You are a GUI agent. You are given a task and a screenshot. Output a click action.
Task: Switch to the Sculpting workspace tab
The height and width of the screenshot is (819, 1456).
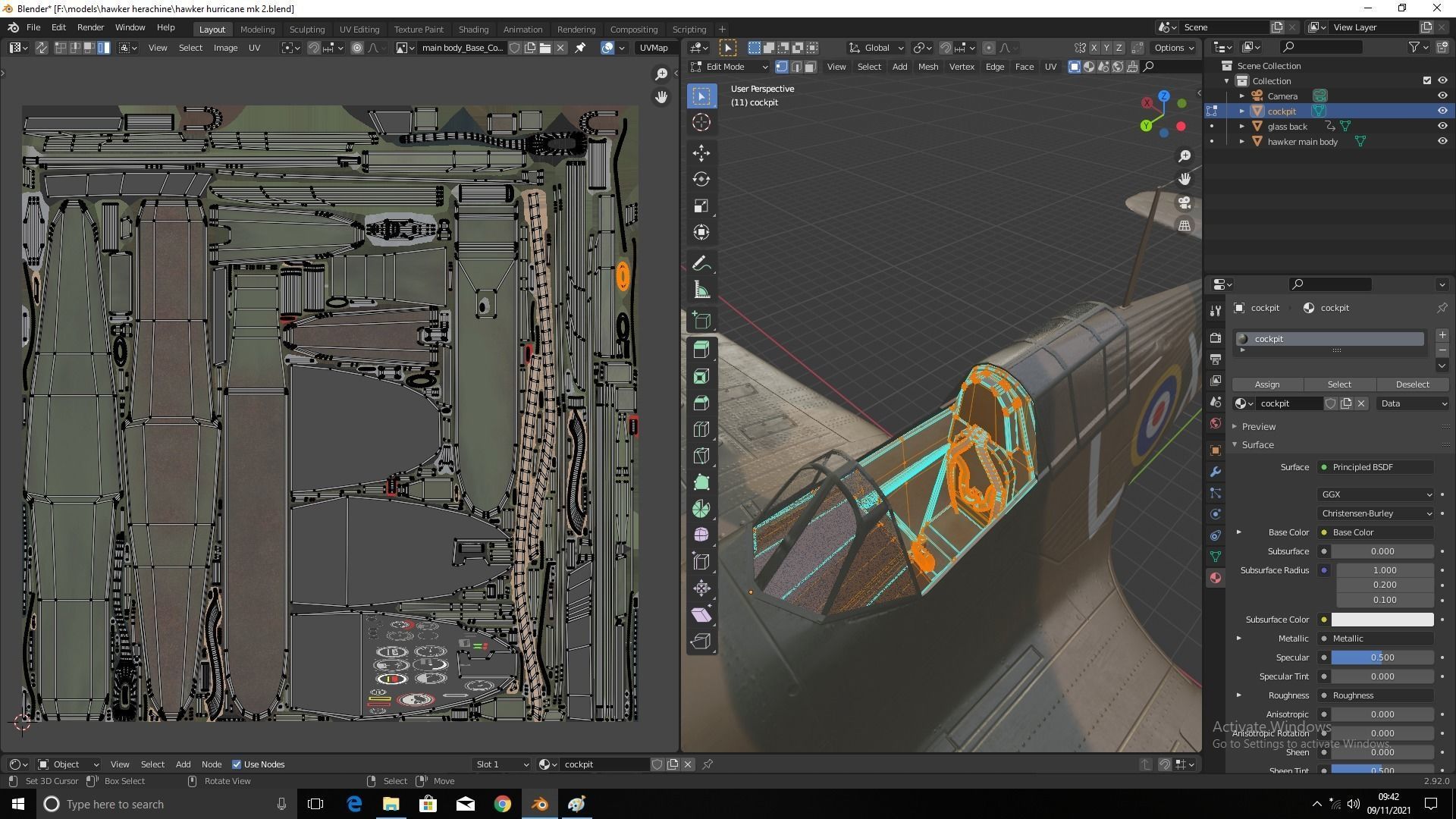tap(306, 30)
